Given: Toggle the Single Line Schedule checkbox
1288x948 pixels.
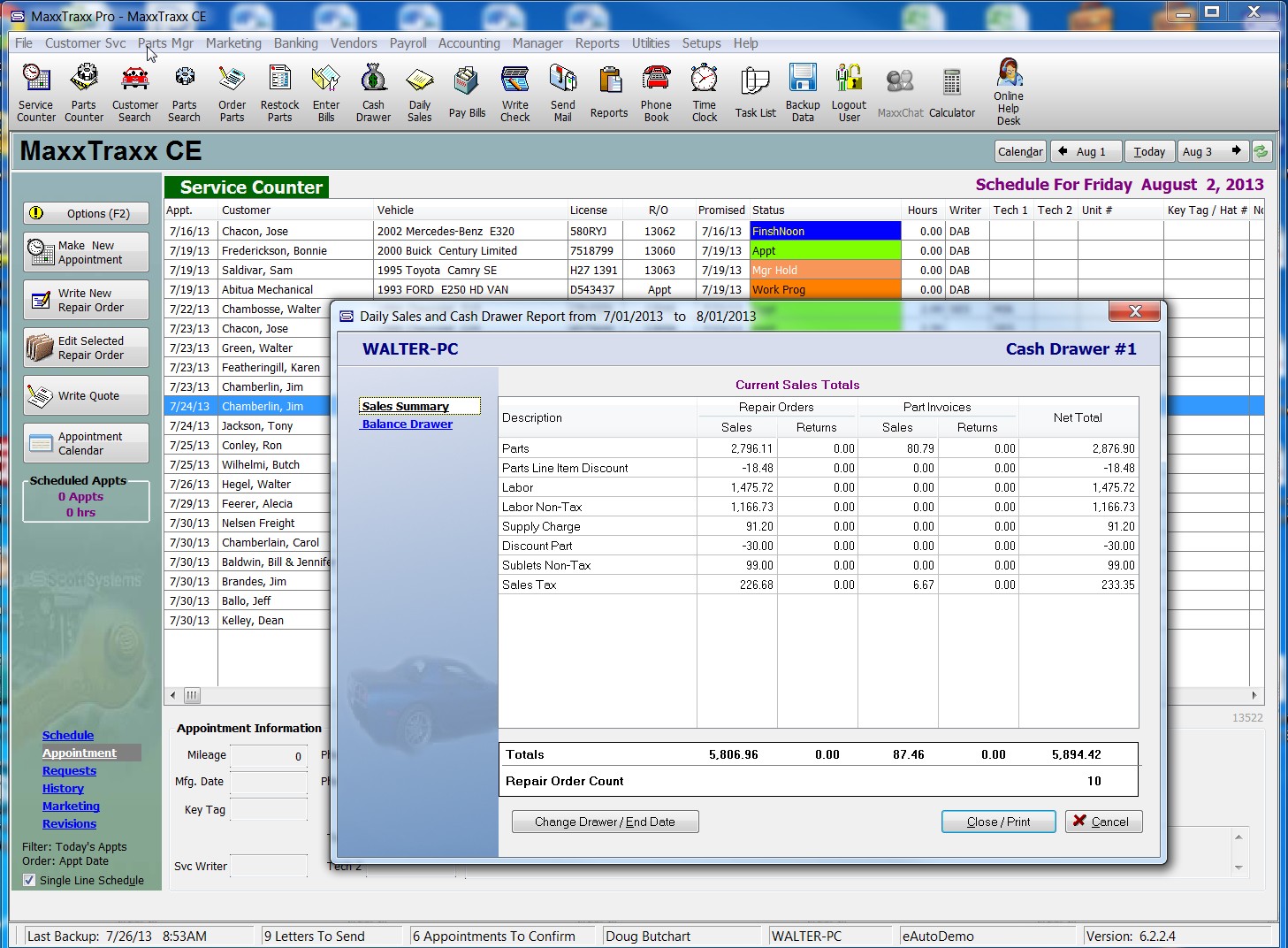Looking at the screenshot, I should coord(29,880).
